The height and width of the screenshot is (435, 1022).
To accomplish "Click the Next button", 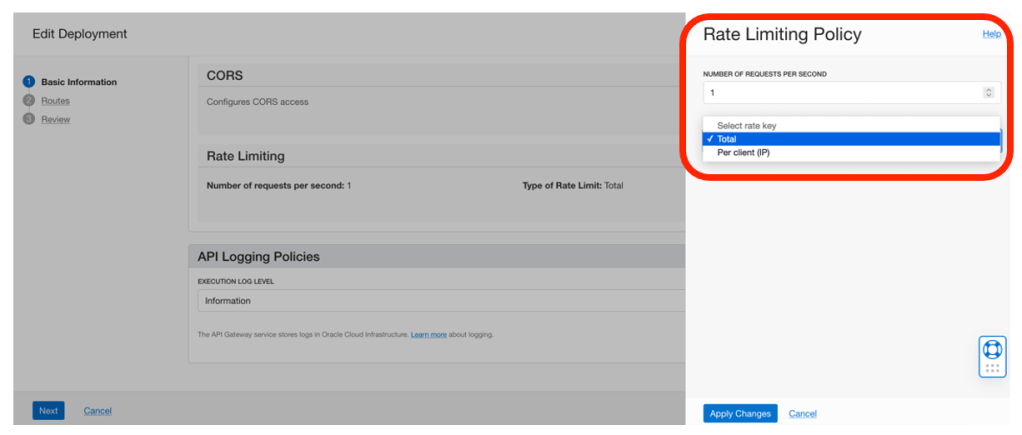I will [48, 411].
